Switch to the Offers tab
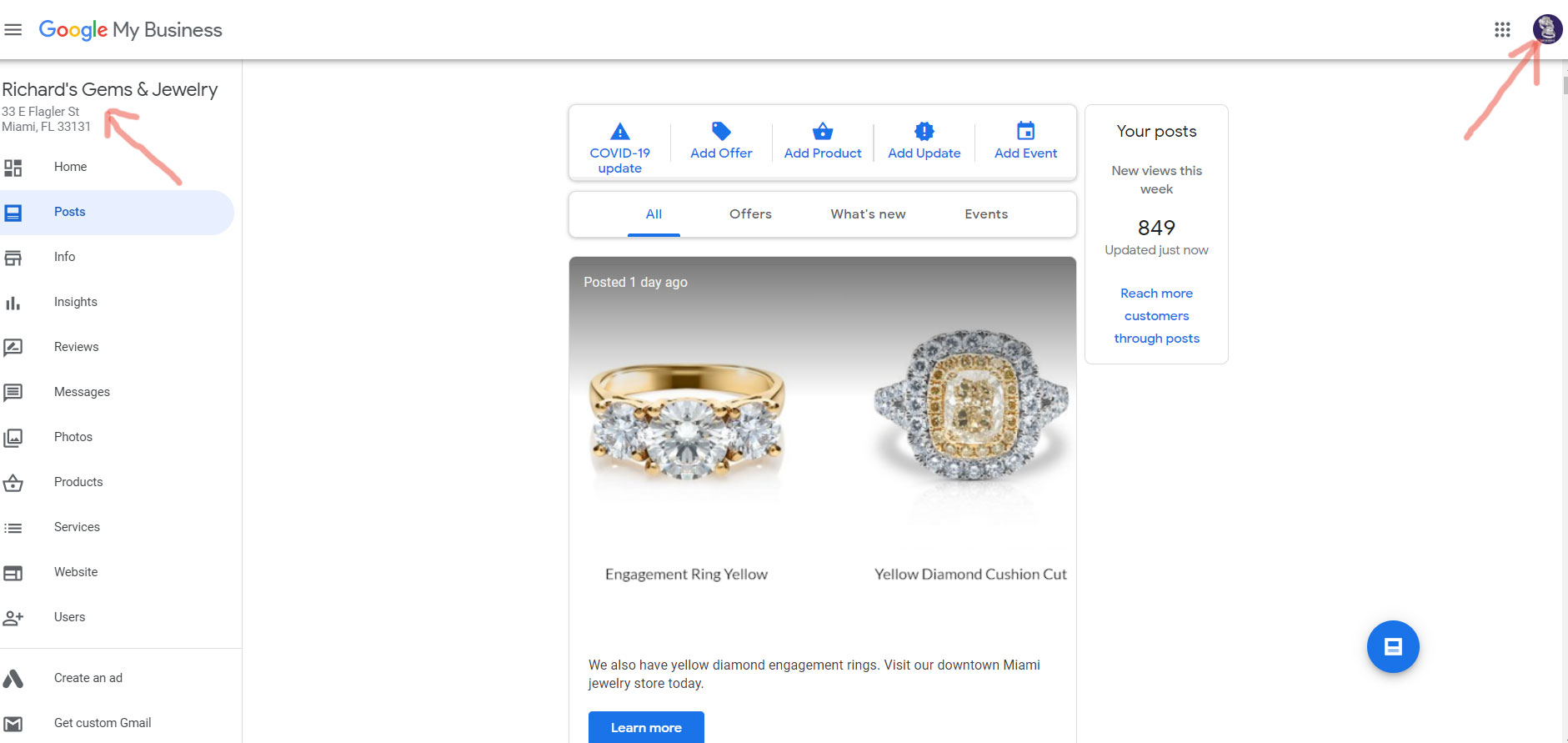This screenshot has width=1568, height=743. (750, 214)
